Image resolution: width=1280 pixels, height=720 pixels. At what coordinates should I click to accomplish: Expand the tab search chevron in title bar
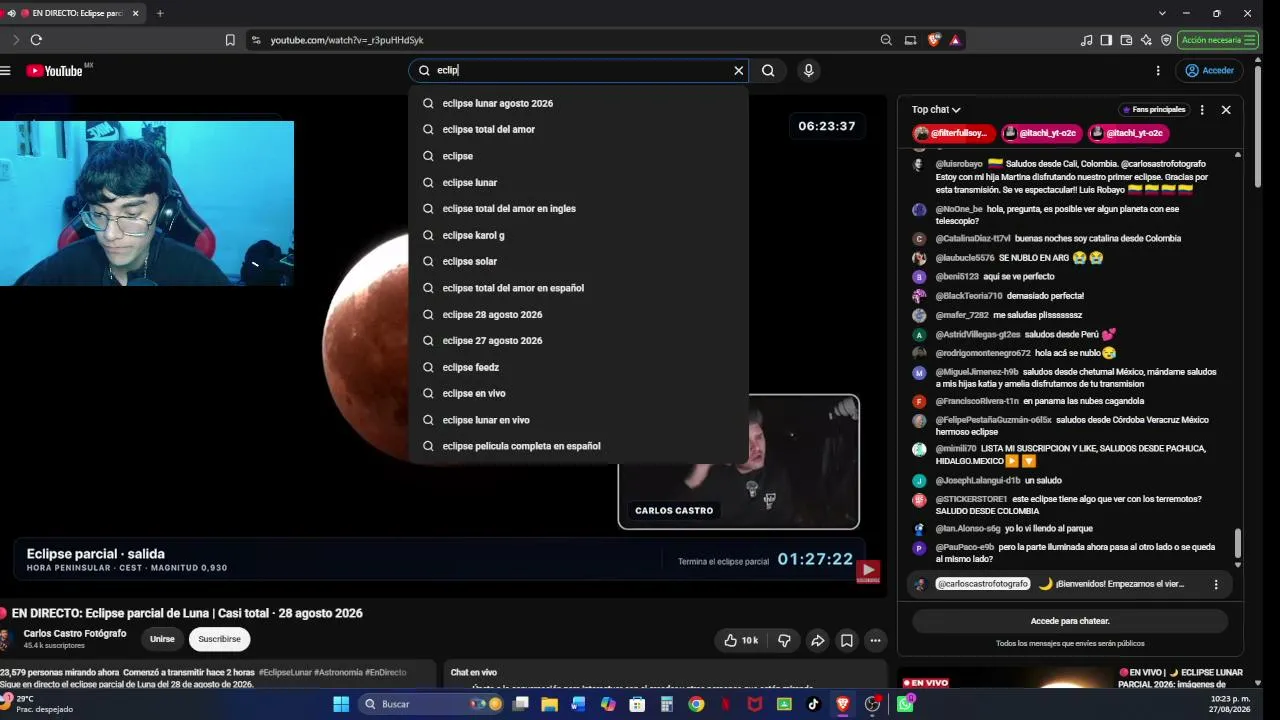(1162, 13)
